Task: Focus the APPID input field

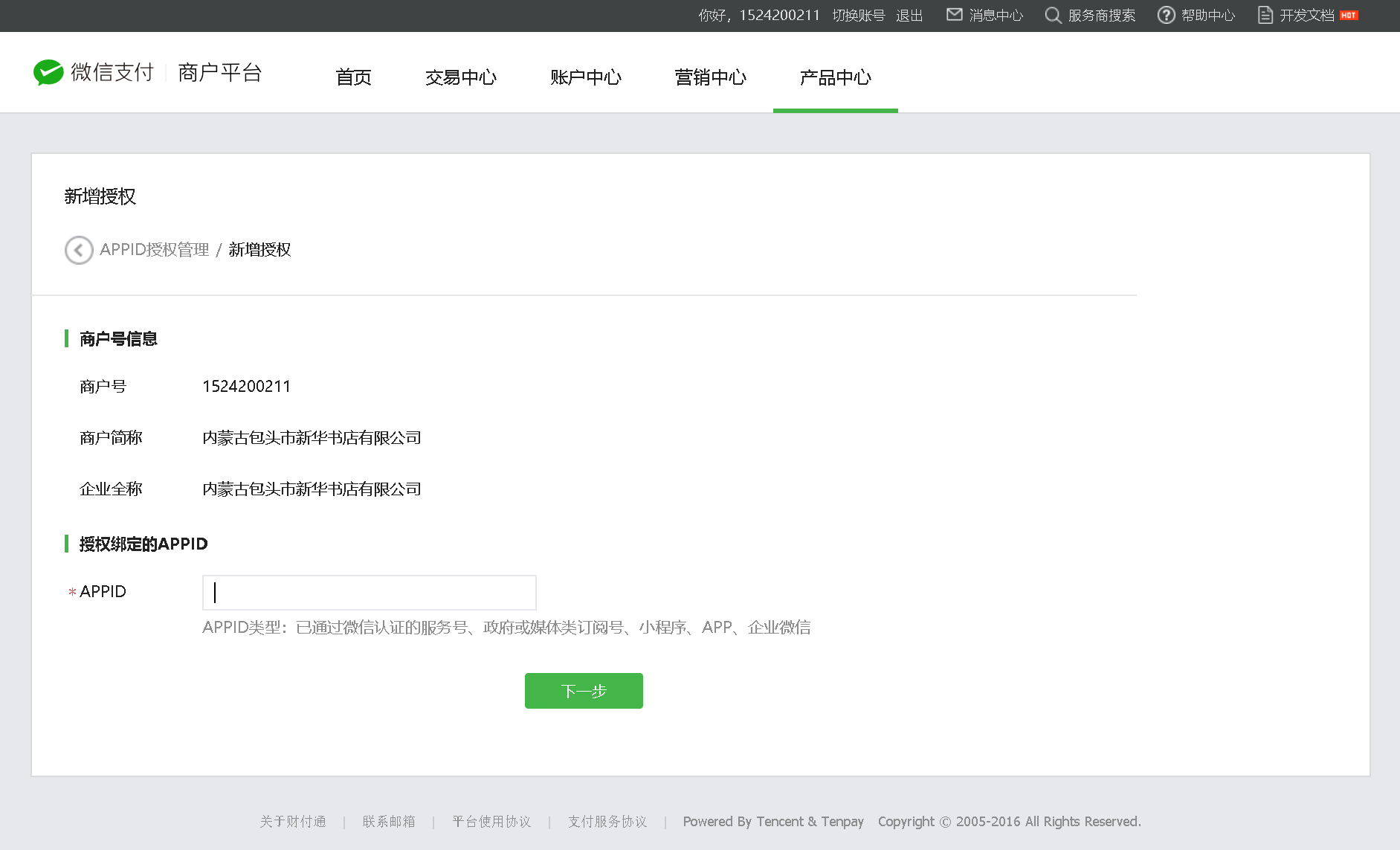Action: (369, 593)
